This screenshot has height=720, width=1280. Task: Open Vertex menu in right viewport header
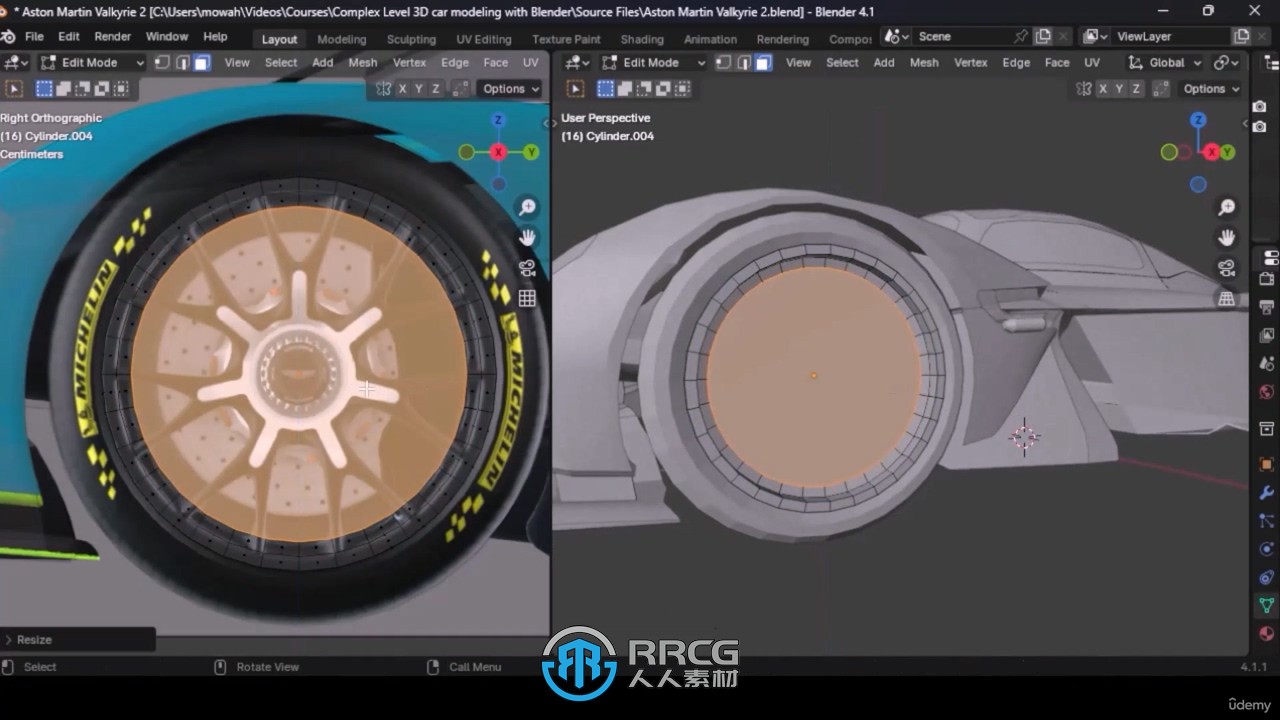(970, 62)
